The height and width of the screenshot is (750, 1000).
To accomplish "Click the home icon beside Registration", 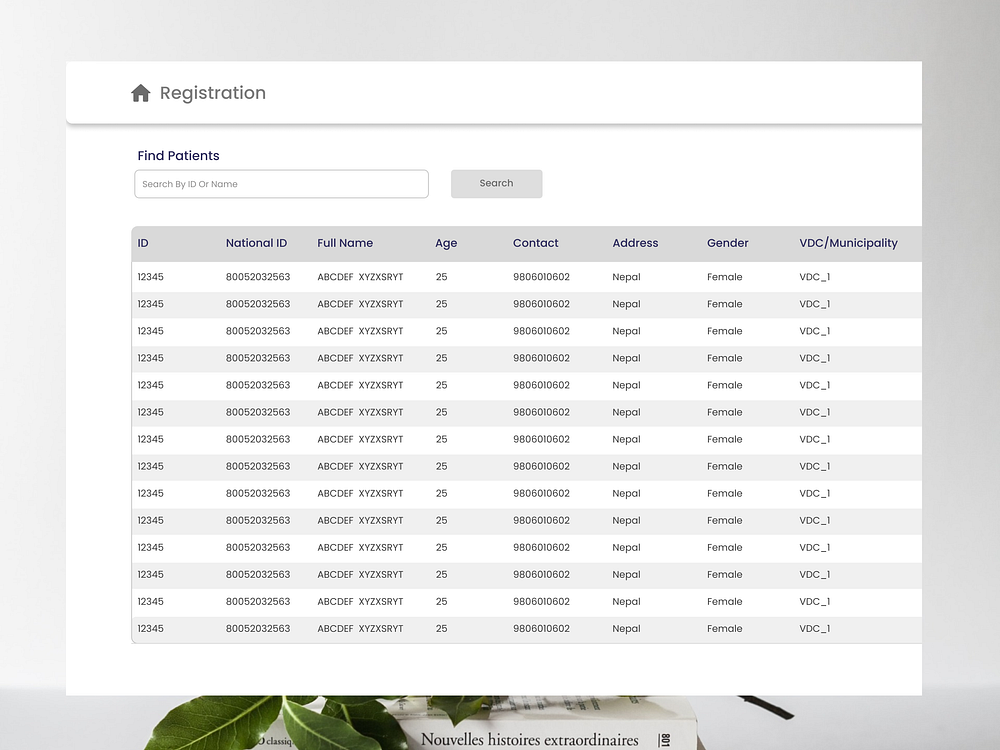I will tap(141, 92).
